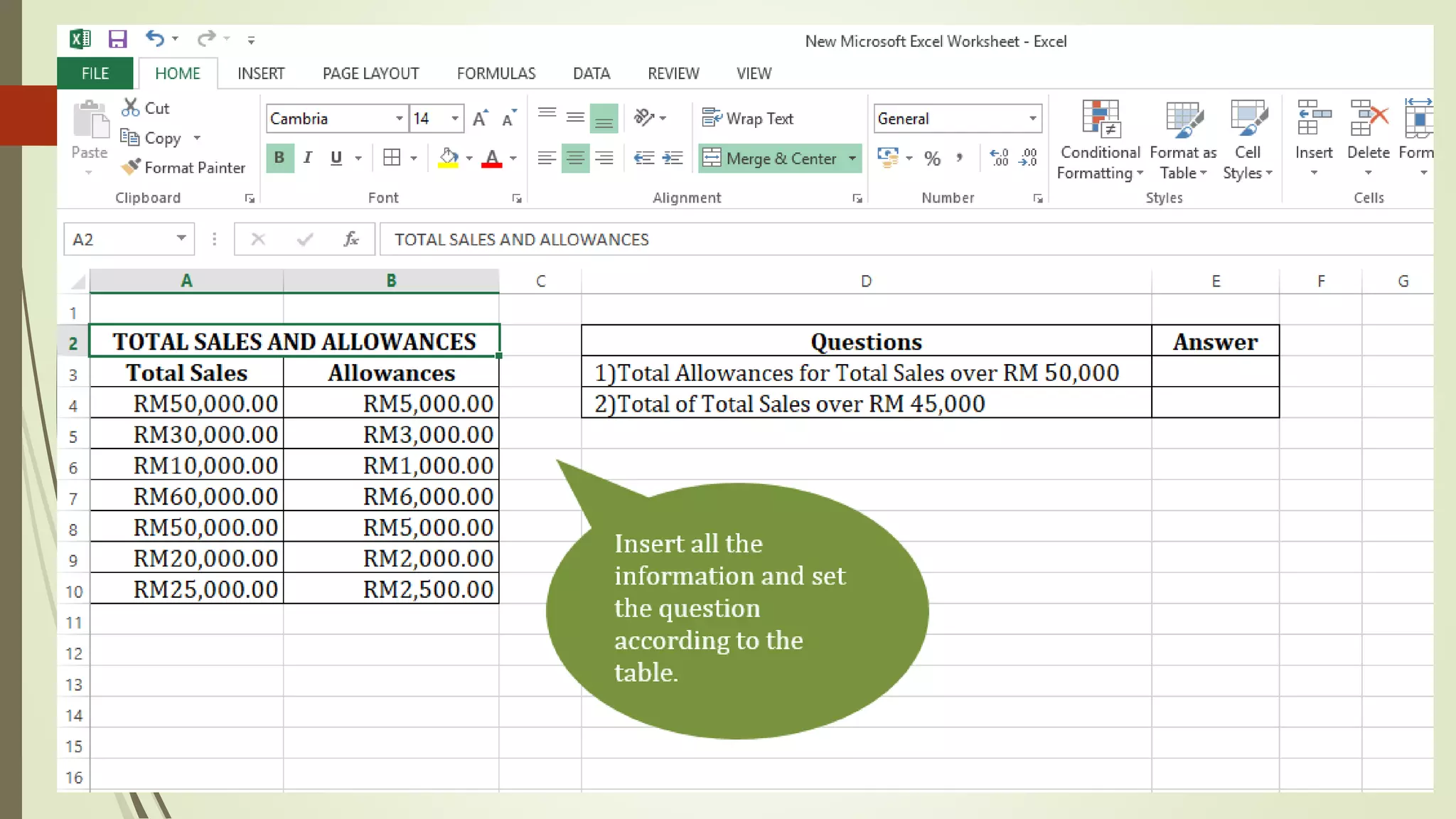Click Insert Function fx icon
Image resolution: width=1456 pixels, height=819 pixels.
click(350, 240)
